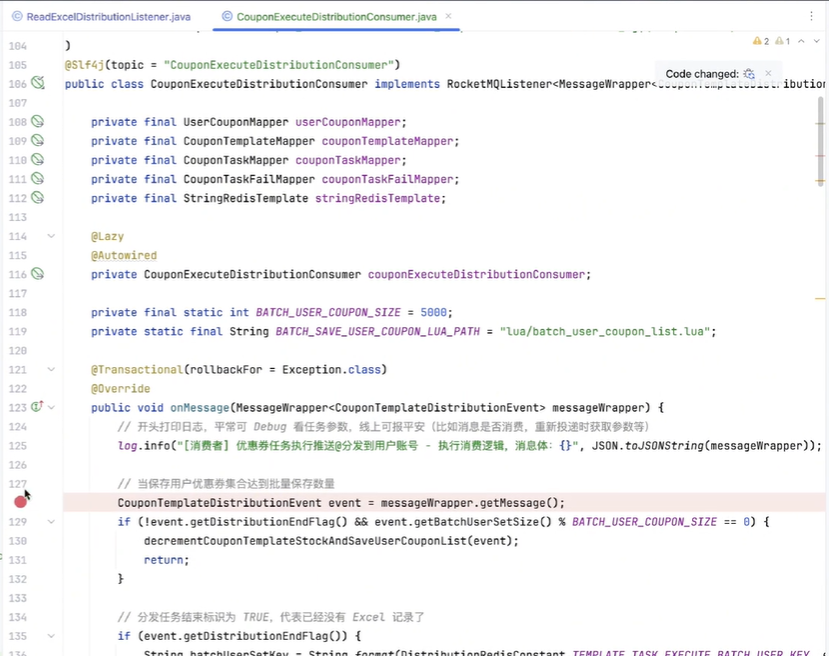Image resolution: width=829 pixels, height=656 pixels.
Task: Click the autowired bean icon on line 116
Action: point(38,274)
